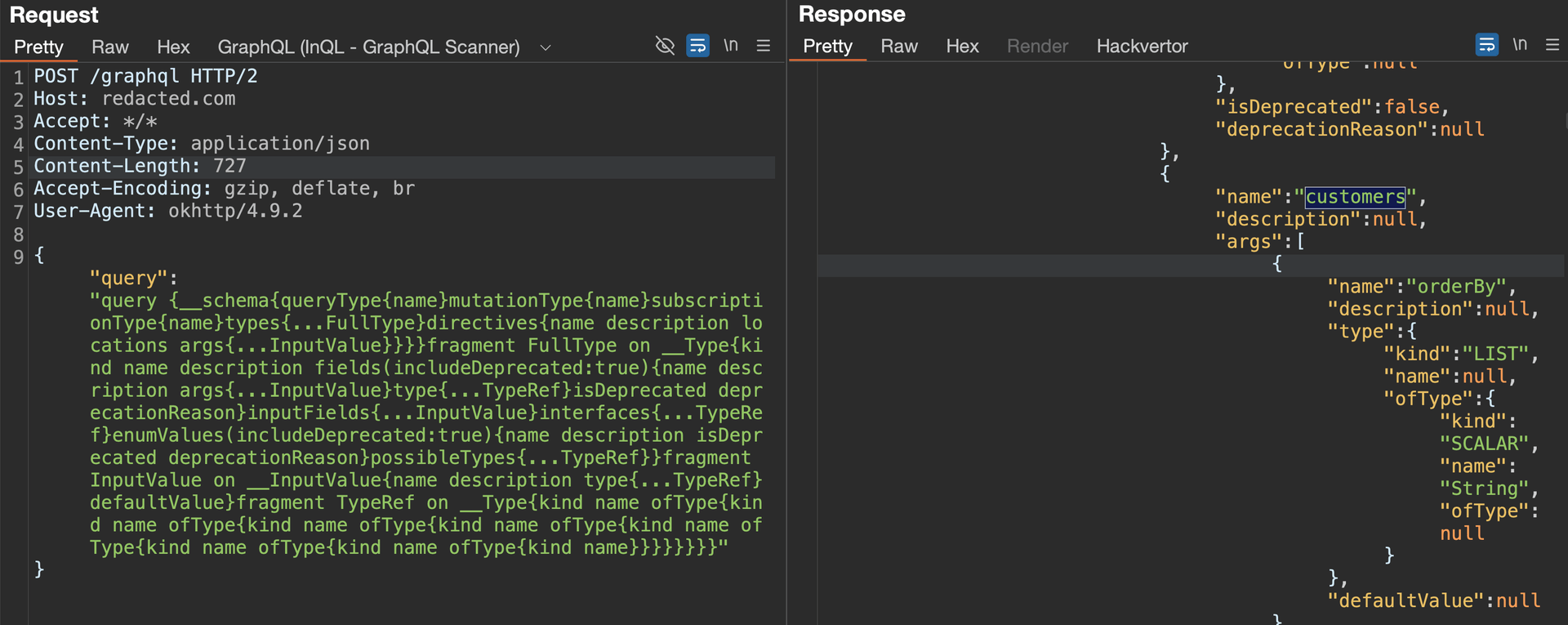This screenshot has height=625, width=1568.
Task: Show non-printable \n characters in Request
Action: (x=731, y=46)
